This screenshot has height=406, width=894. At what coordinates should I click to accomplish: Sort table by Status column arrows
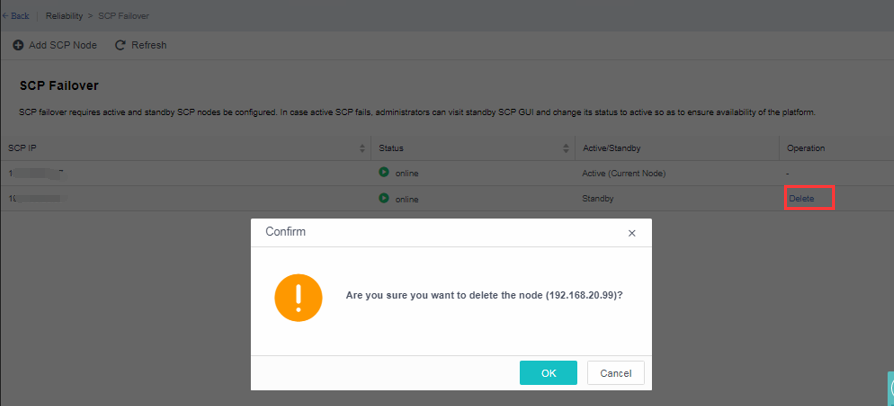[566, 148]
